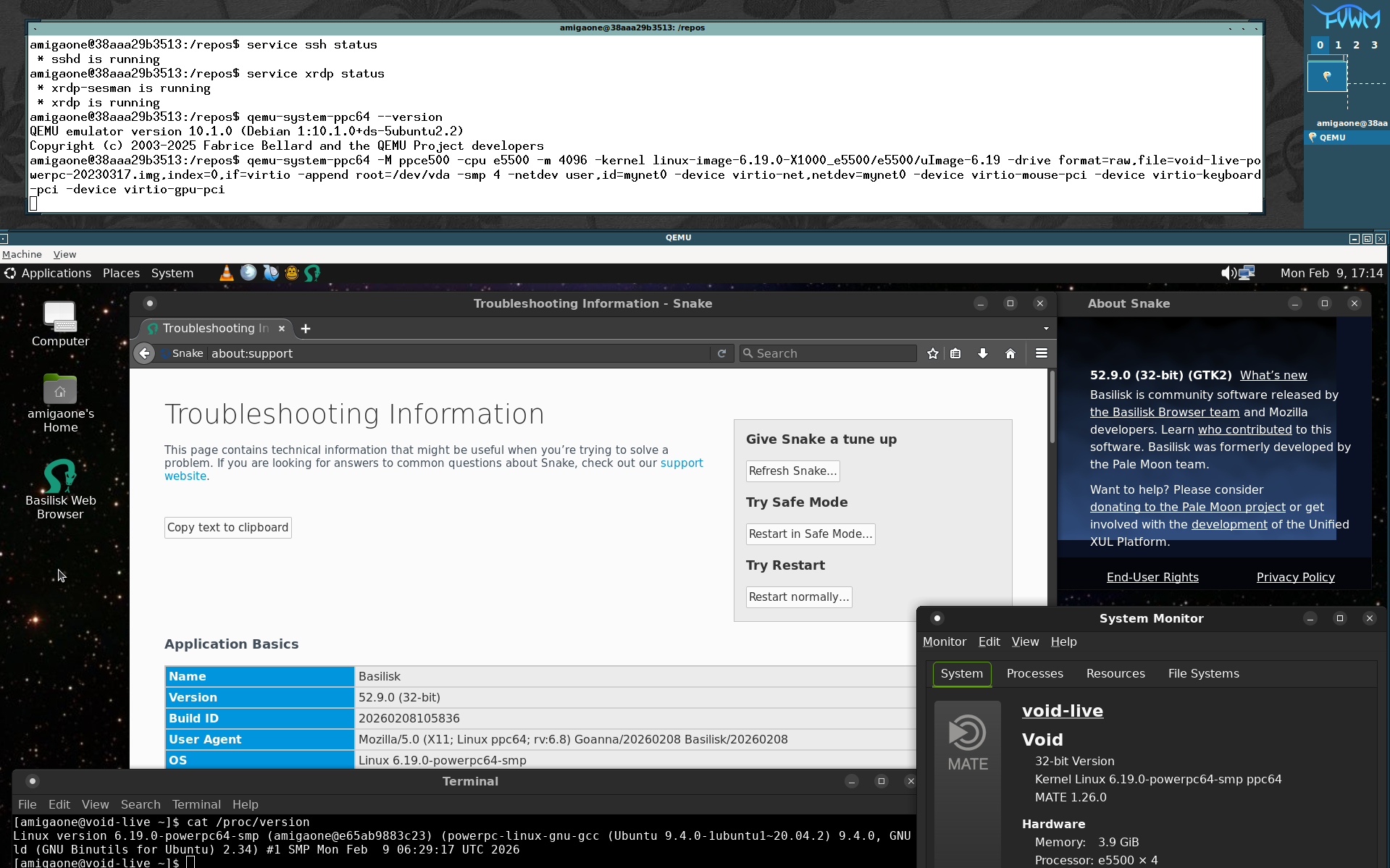Open the Terminal's File menu
Image resolution: width=1390 pixels, height=868 pixels.
coord(28,804)
